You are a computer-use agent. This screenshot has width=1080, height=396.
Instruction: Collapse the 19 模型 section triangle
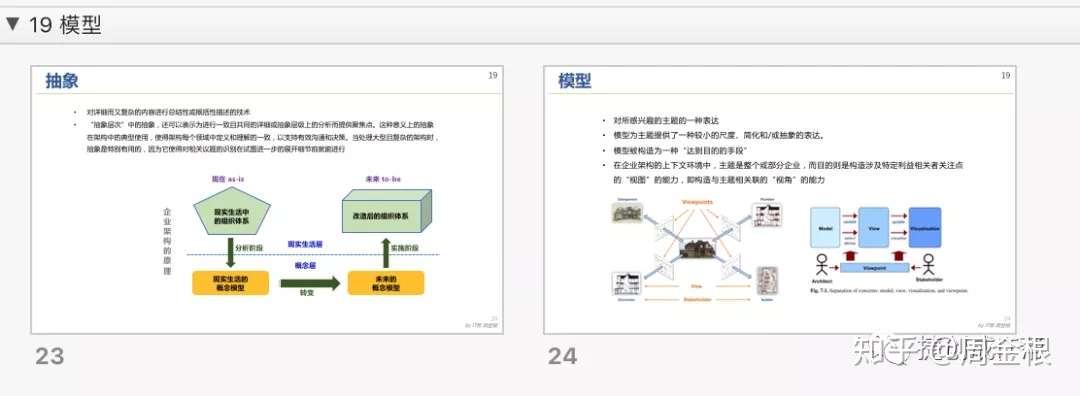12,24
